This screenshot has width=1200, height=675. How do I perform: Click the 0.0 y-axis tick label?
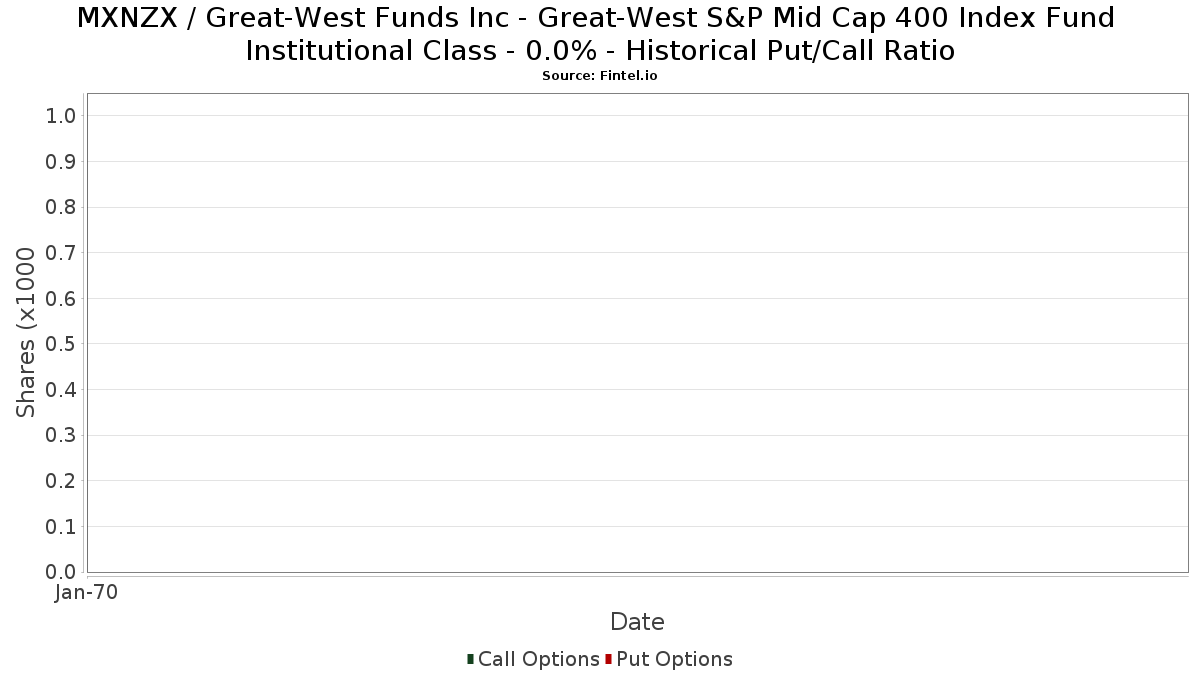tap(61, 572)
